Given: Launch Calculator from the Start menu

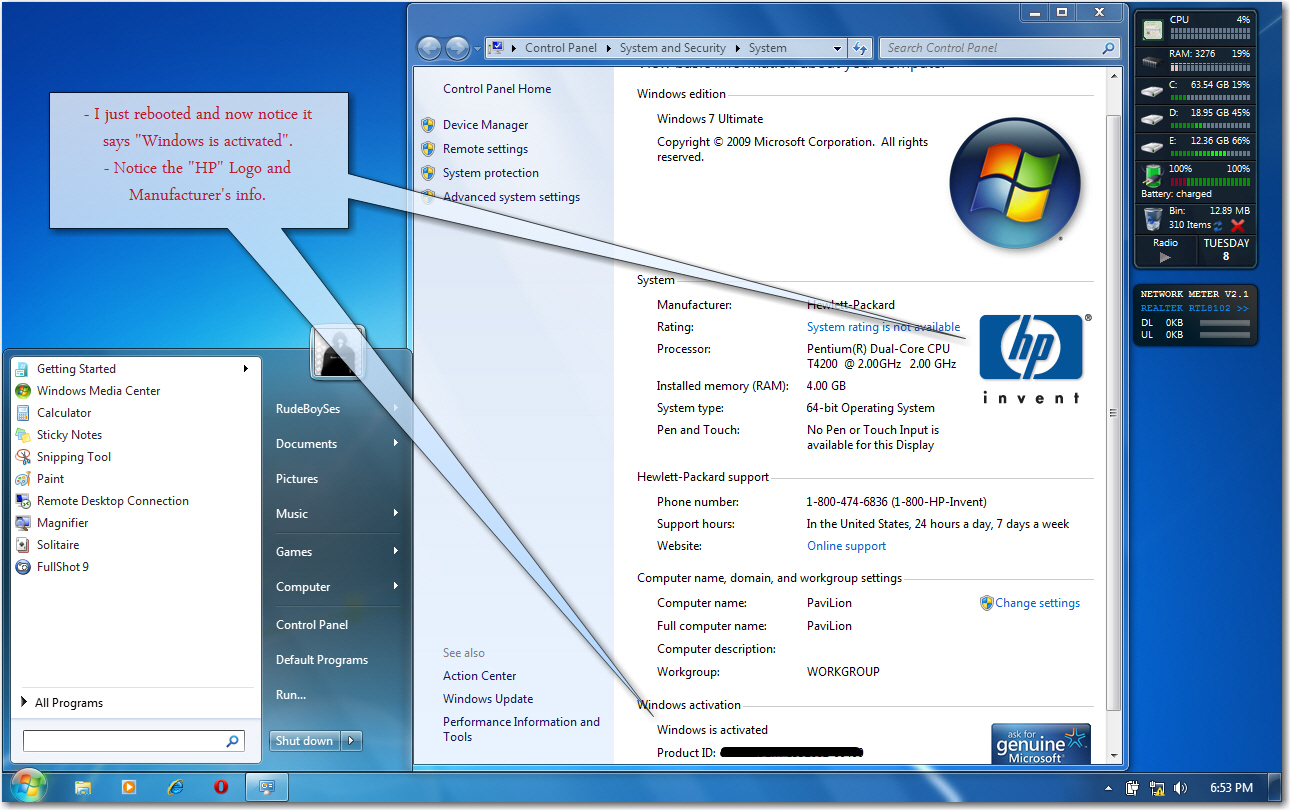Looking at the screenshot, I should point(64,413).
